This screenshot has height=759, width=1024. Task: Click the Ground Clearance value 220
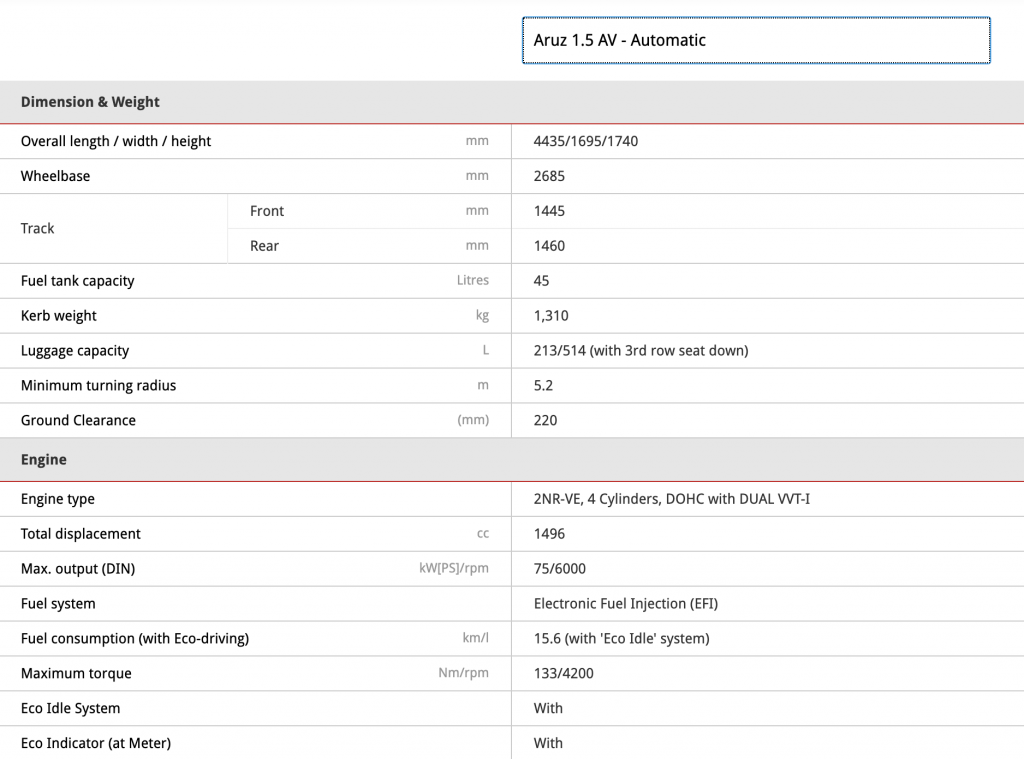coord(545,421)
